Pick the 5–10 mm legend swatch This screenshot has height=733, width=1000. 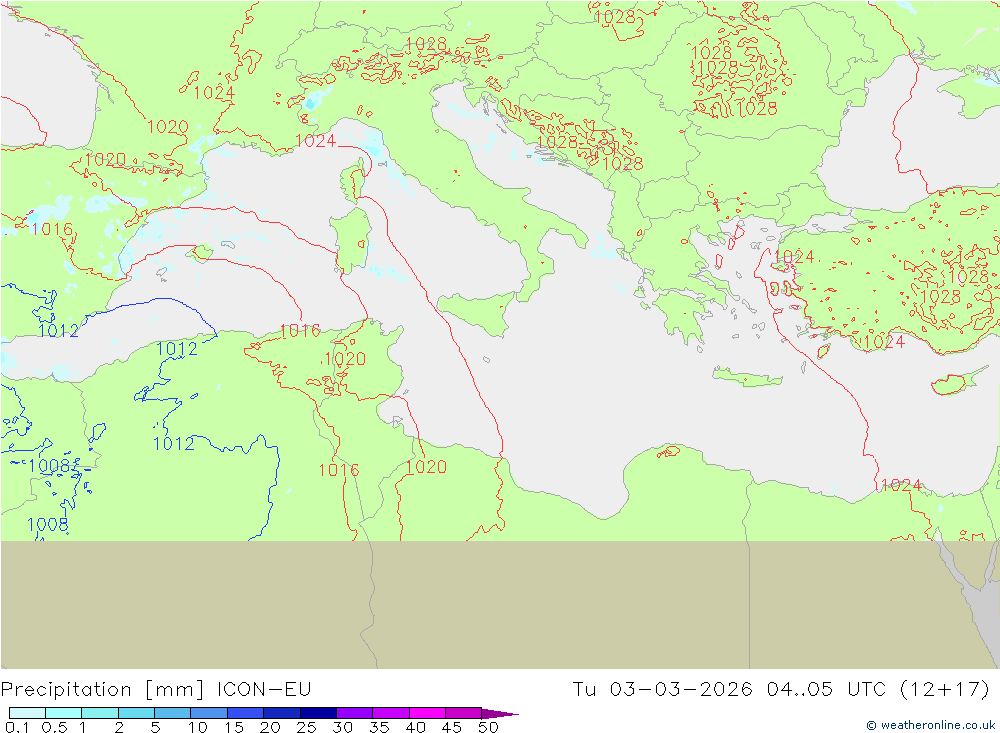pos(173,713)
